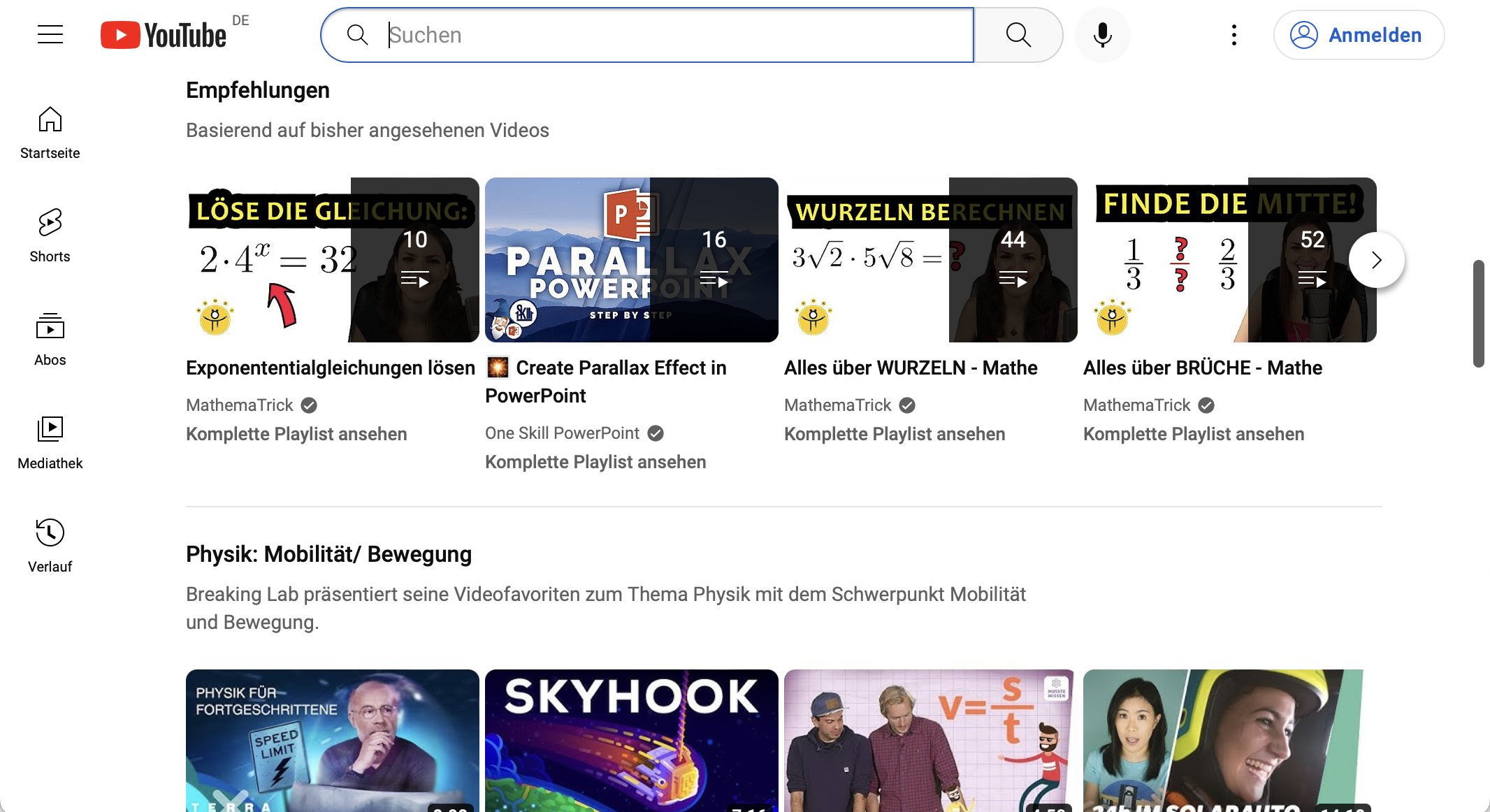Open Abos subscriptions in sidebar
This screenshot has height=812, width=1490.
click(x=50, y=340)
